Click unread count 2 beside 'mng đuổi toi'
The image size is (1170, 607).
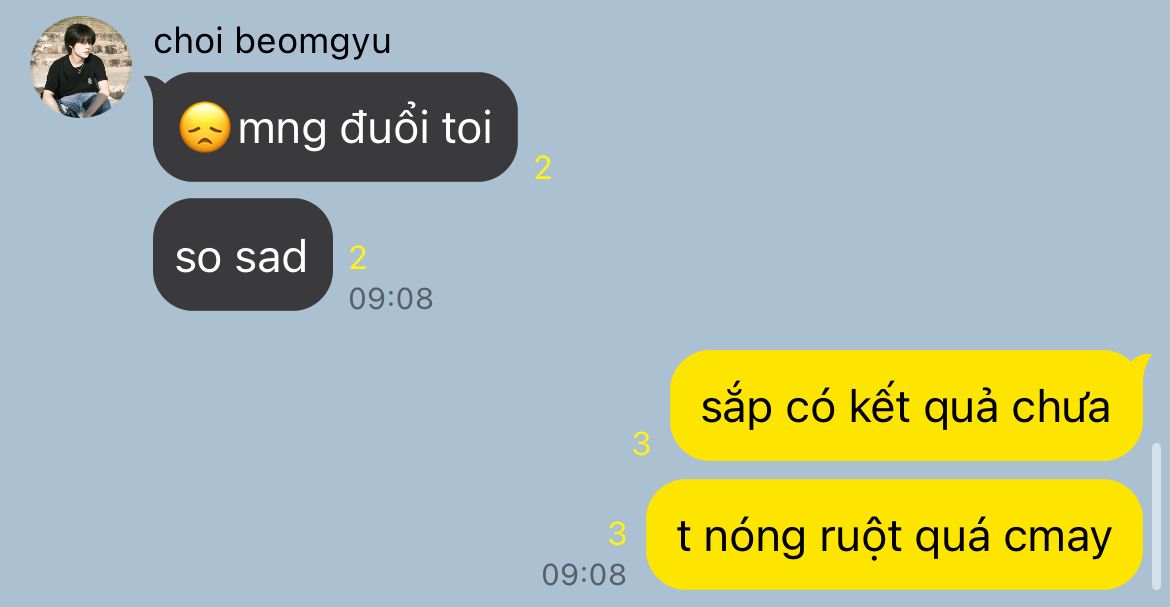542,168
